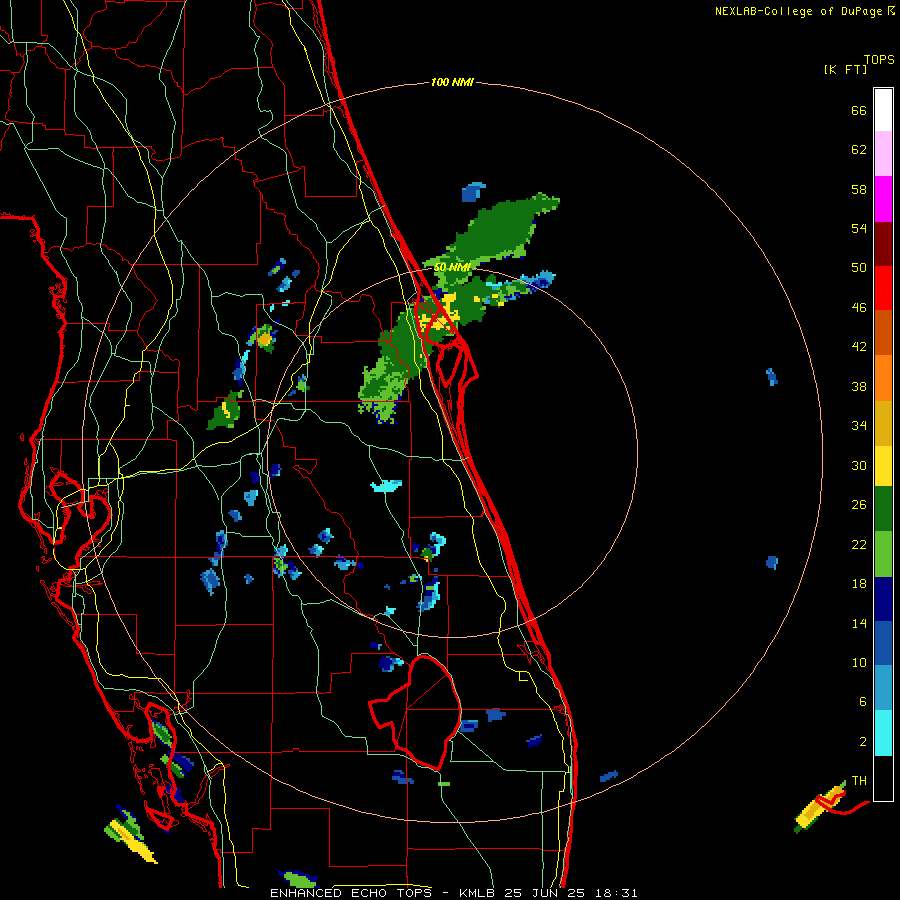Click the light pink legend swatch

click(x=883, y=154)
